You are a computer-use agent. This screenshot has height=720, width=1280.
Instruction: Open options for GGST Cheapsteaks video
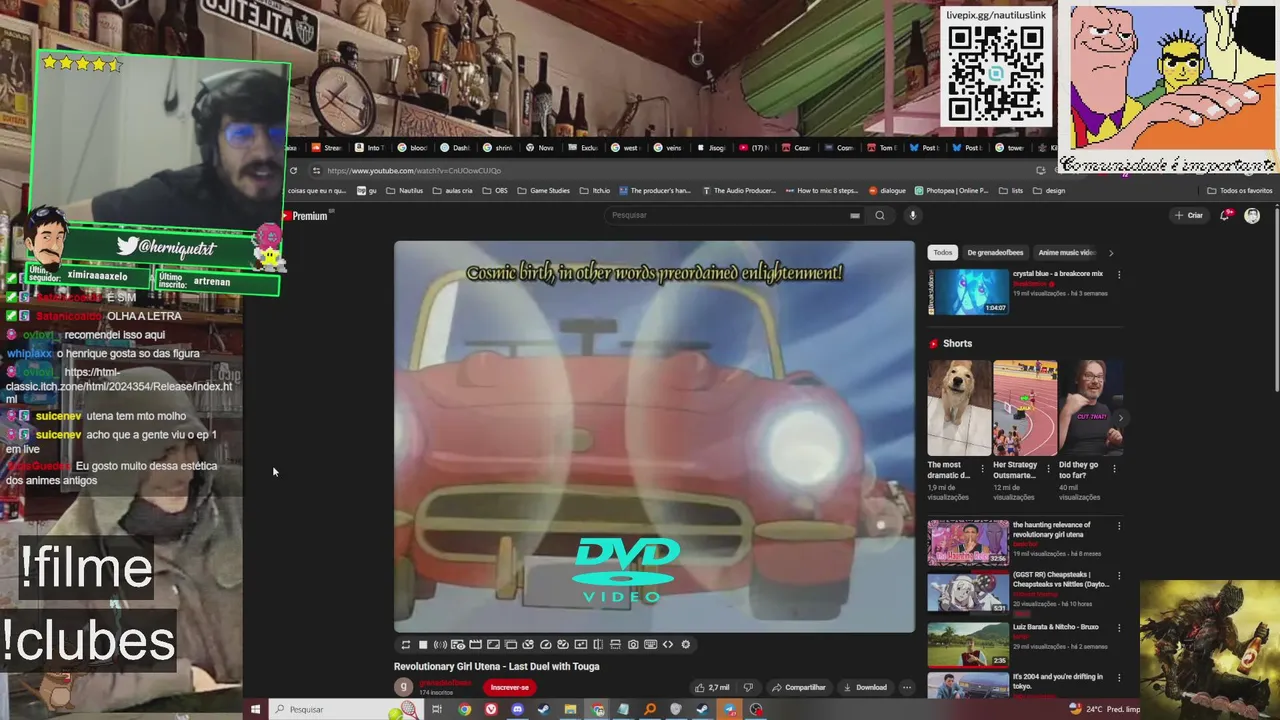click(1119, 576)
